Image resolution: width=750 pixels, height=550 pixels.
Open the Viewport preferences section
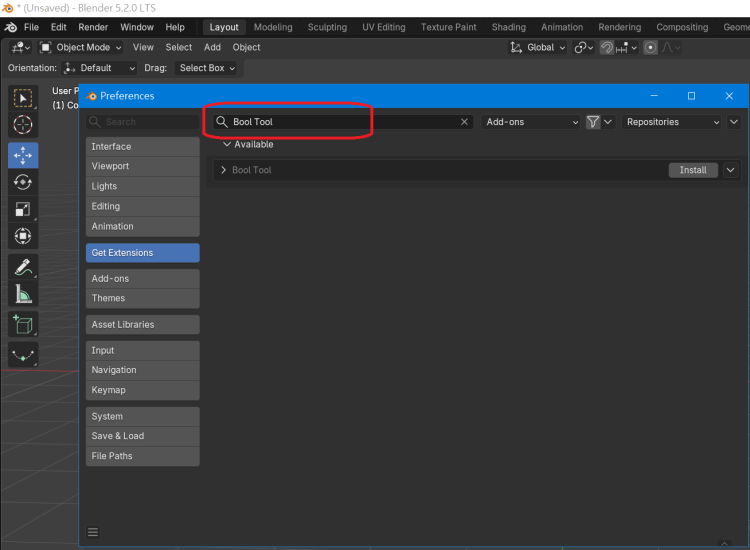pyautogui.click(x=143, y=166)
